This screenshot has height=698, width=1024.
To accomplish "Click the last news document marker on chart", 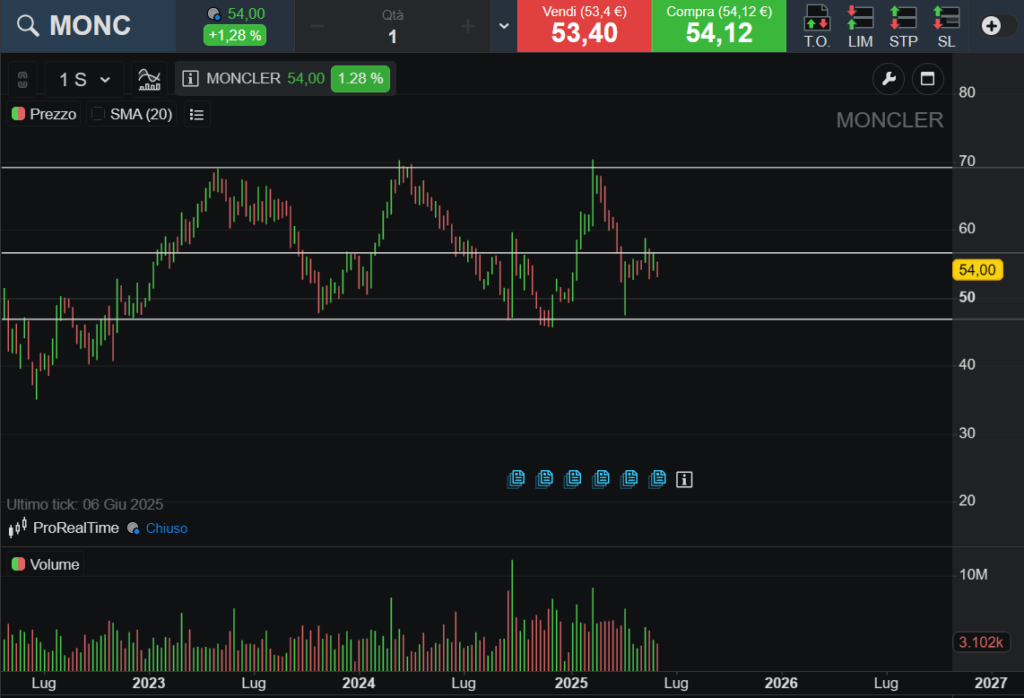I will coord(657,479).
